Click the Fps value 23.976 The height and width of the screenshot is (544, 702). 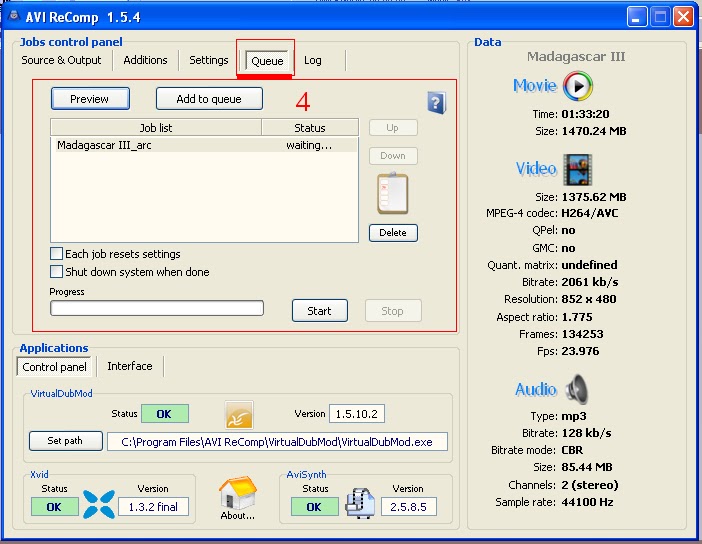(581, 351)
